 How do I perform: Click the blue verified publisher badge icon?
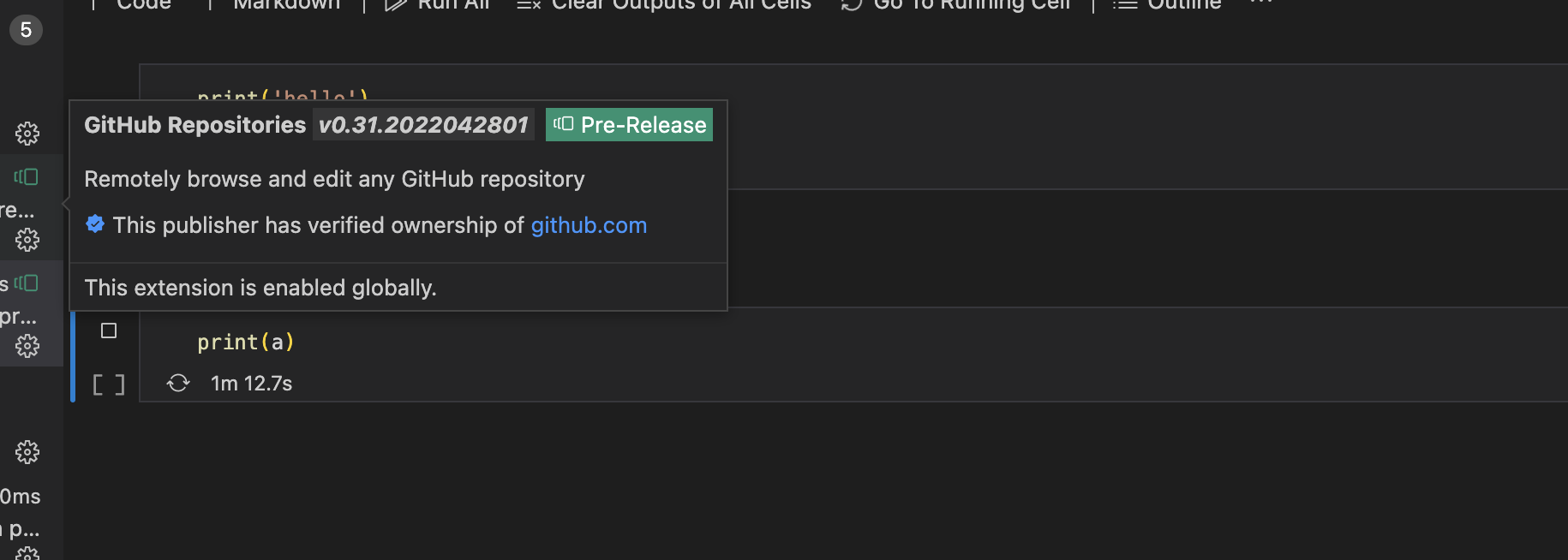[94, 224]
